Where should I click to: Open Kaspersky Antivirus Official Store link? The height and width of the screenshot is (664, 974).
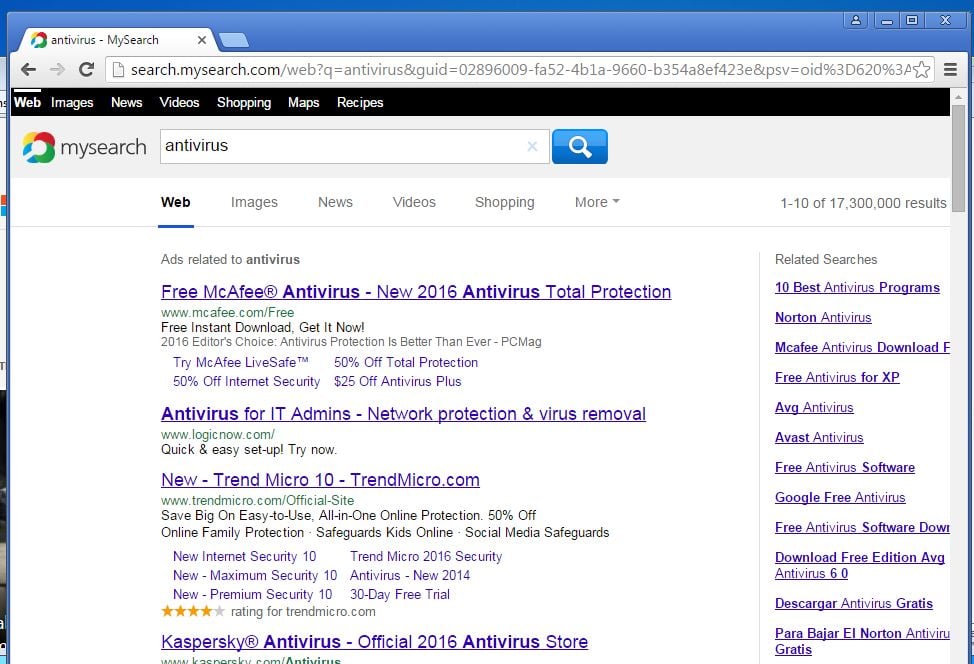[x=375, y=642]
